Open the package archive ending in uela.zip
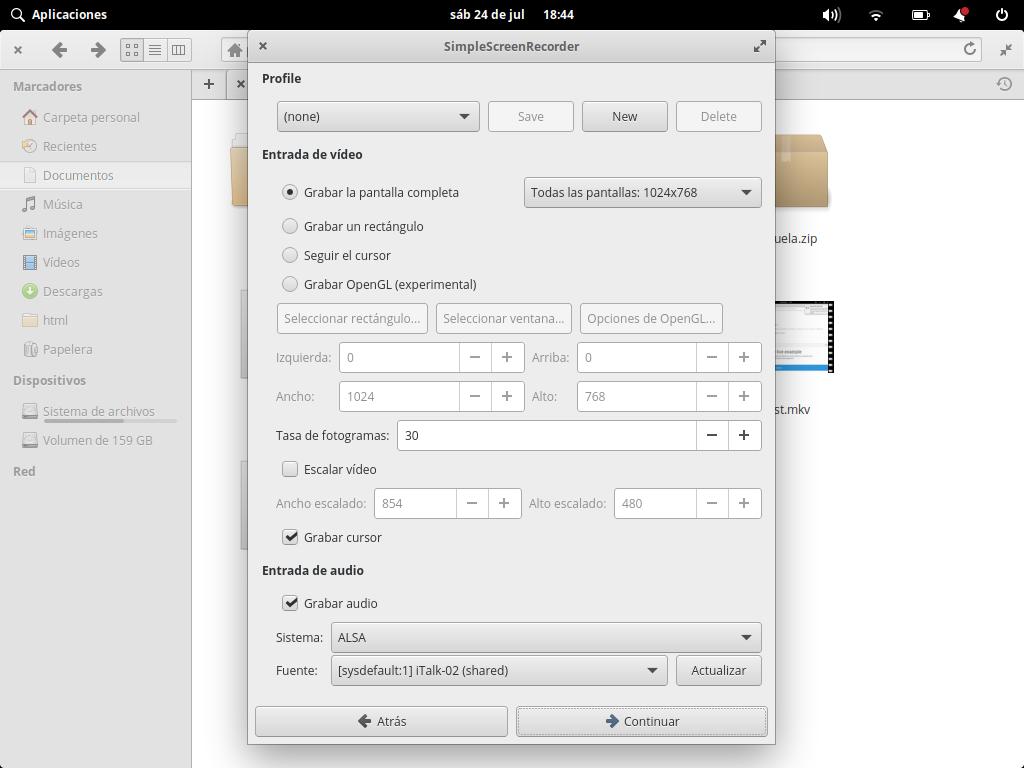The image size is (1024, 768). pos(801,171)
